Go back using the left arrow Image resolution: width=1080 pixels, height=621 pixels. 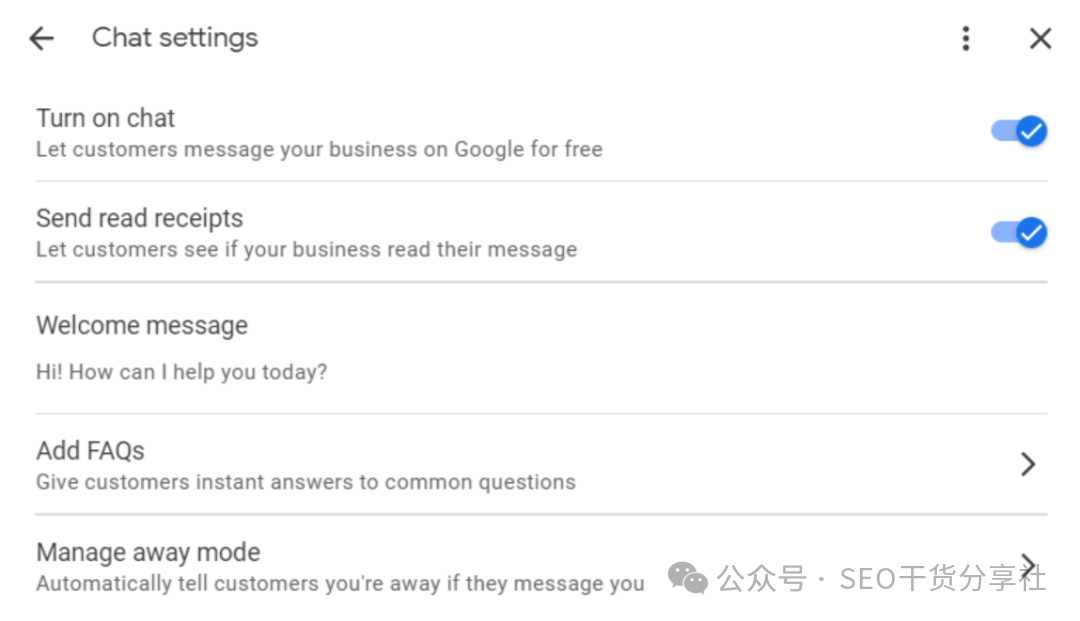click(41, 39)
